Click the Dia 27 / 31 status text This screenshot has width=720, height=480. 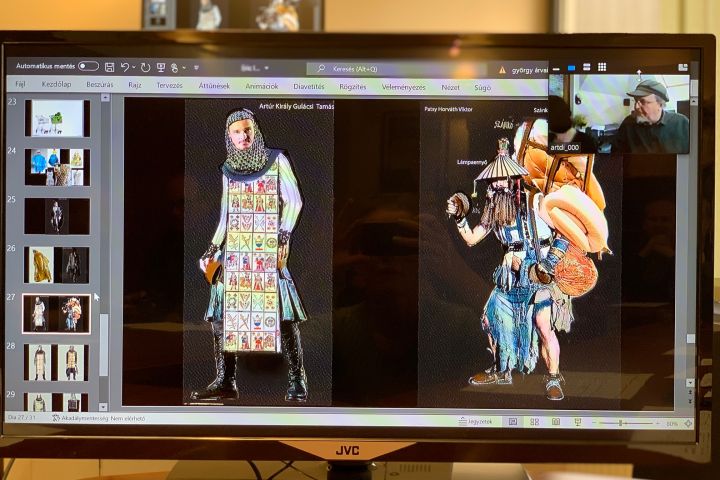click(22, 417)
